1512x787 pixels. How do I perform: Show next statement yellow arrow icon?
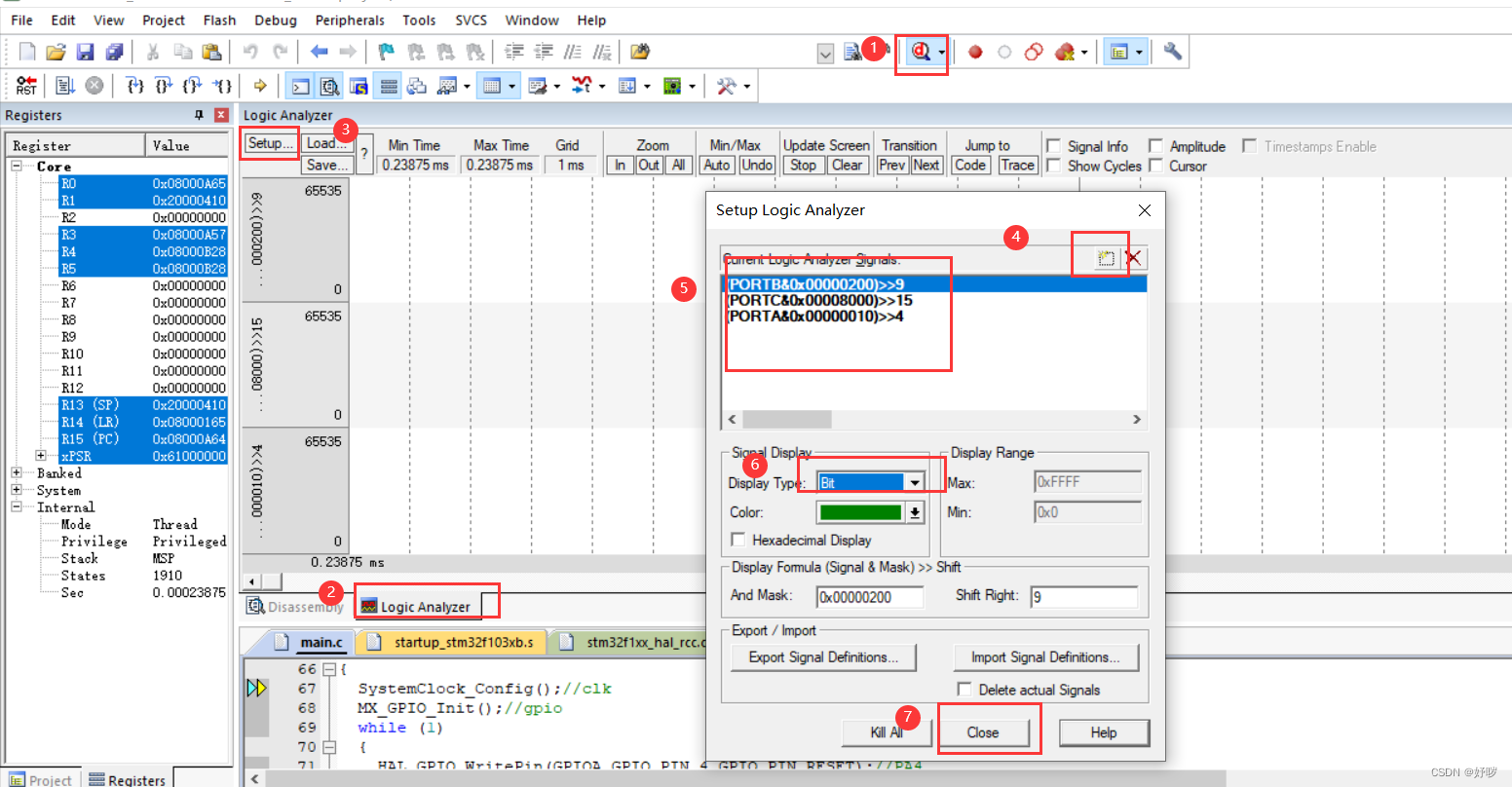[260, 86]
